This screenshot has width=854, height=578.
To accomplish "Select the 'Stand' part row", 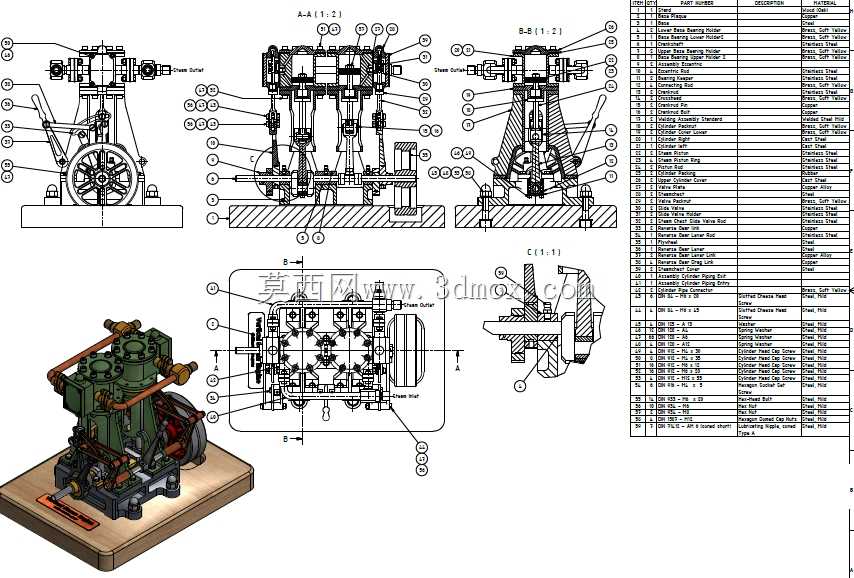I will (740, 10).
